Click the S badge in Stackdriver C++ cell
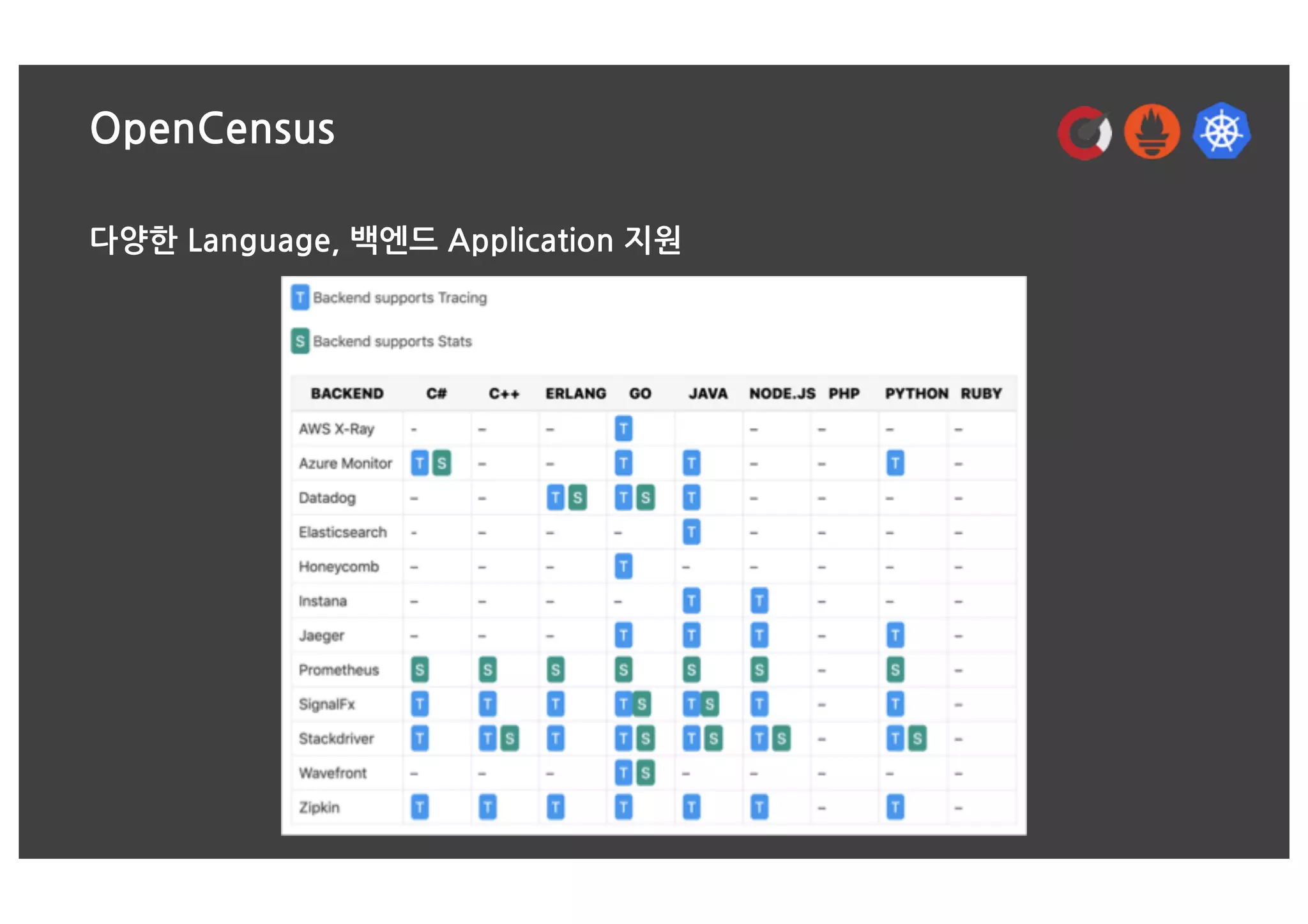Image resolution: width=1308 pixels, height=924 pixels. 509,739
